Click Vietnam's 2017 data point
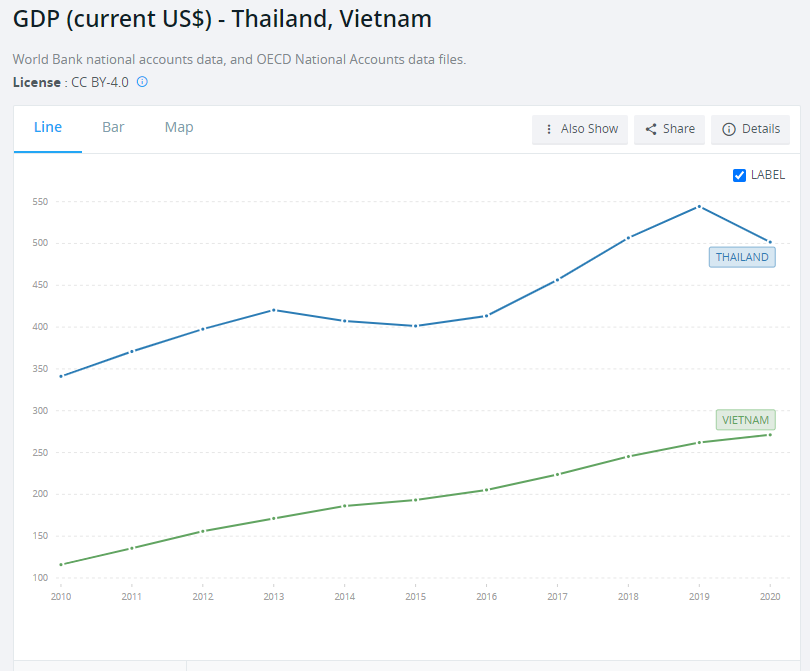The width and height of the screenshot is (810, 671). click(557, 474)
